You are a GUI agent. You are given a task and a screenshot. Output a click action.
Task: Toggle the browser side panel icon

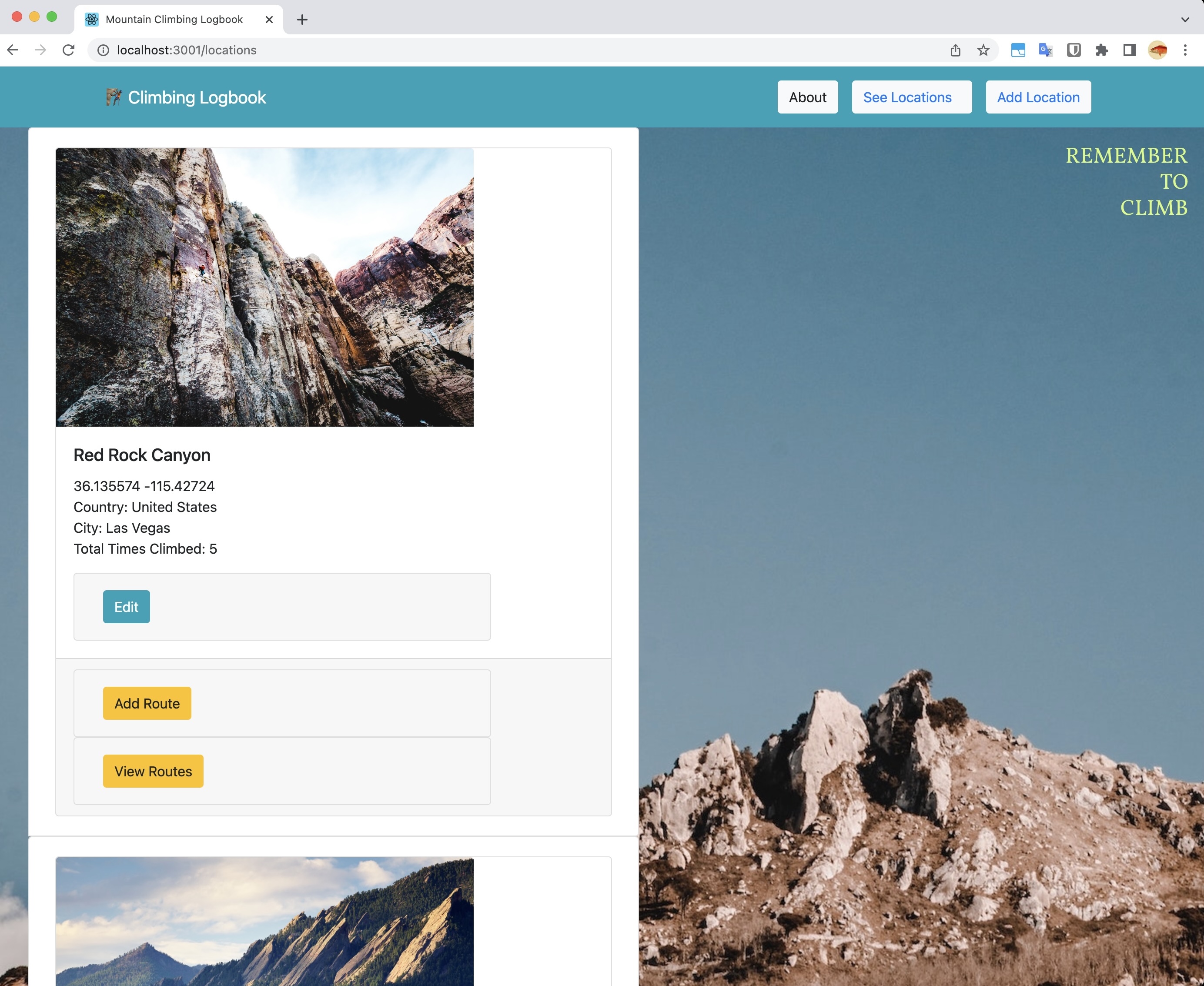click(x=1129, y=50)
